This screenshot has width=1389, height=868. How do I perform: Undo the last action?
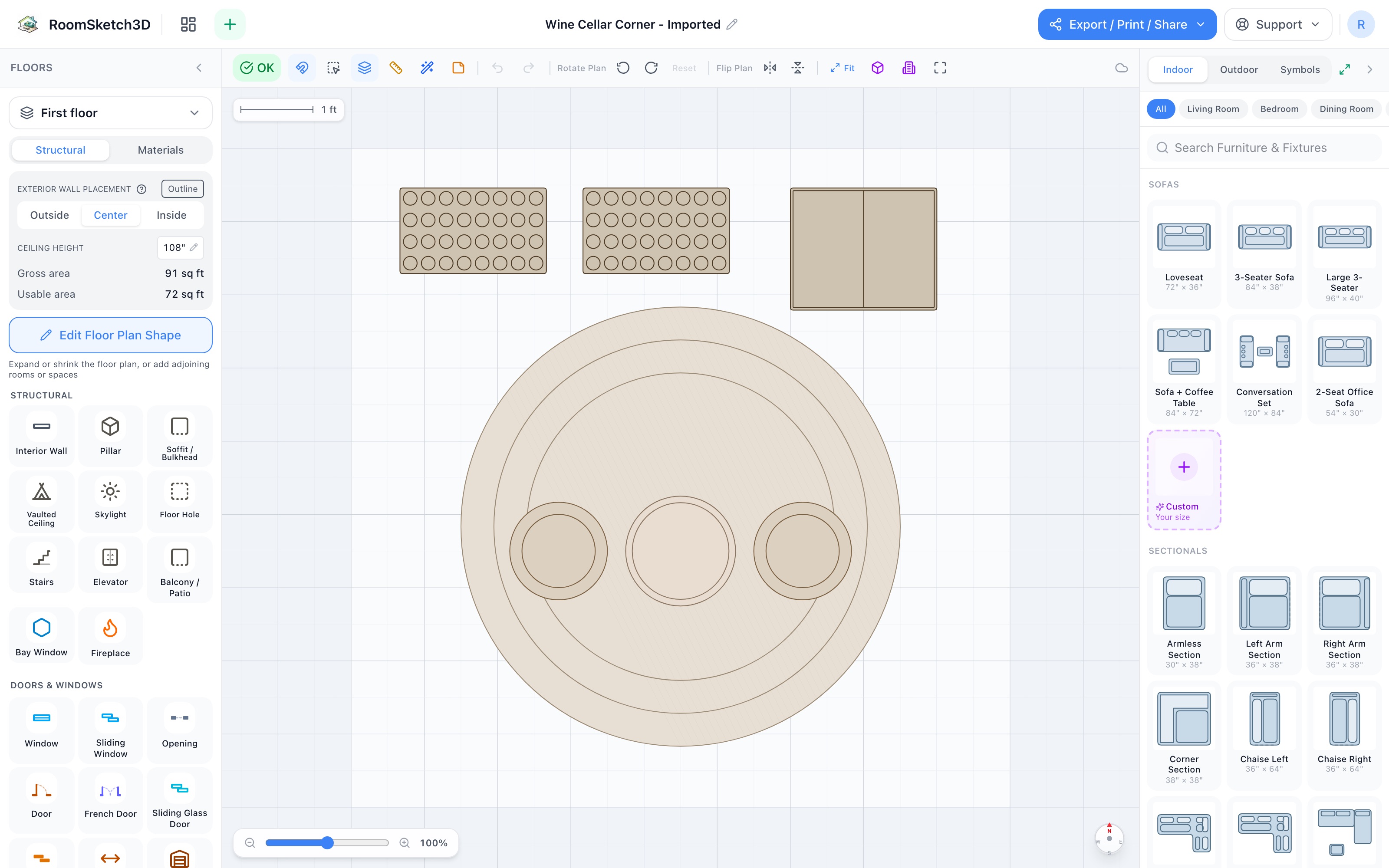tap(497, 68)
